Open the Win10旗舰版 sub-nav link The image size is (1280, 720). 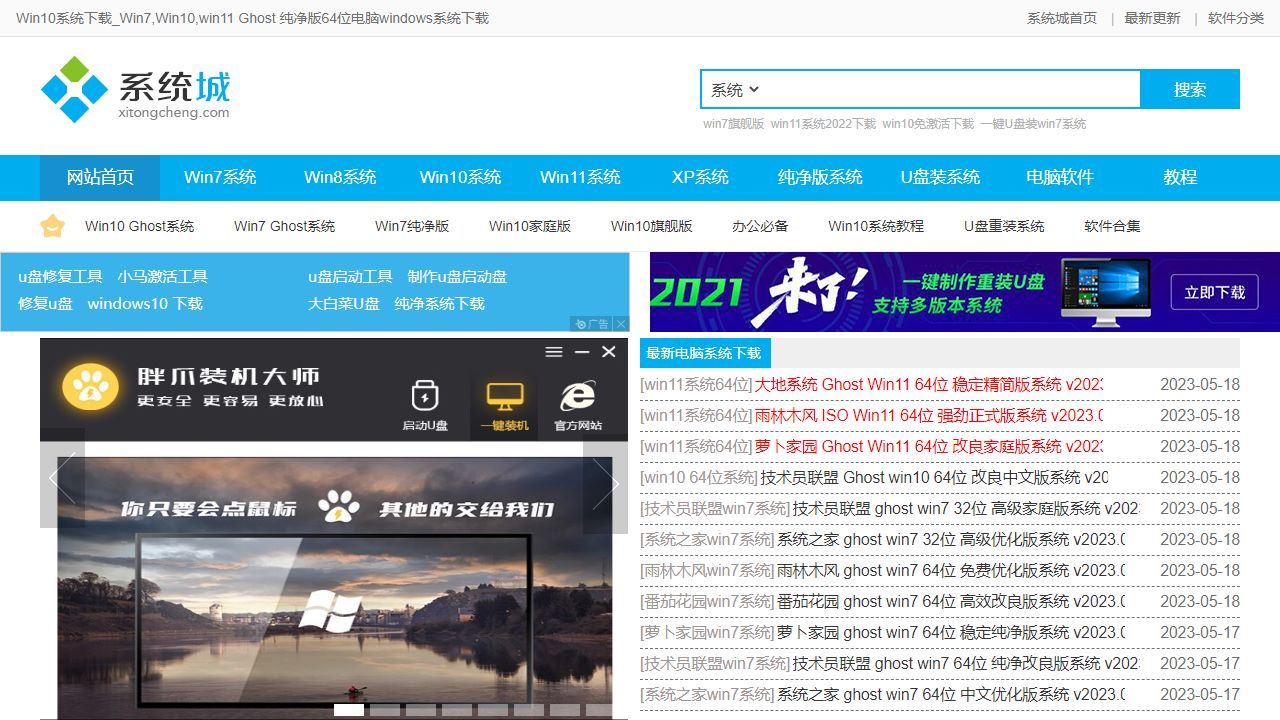tap(652, 226)
